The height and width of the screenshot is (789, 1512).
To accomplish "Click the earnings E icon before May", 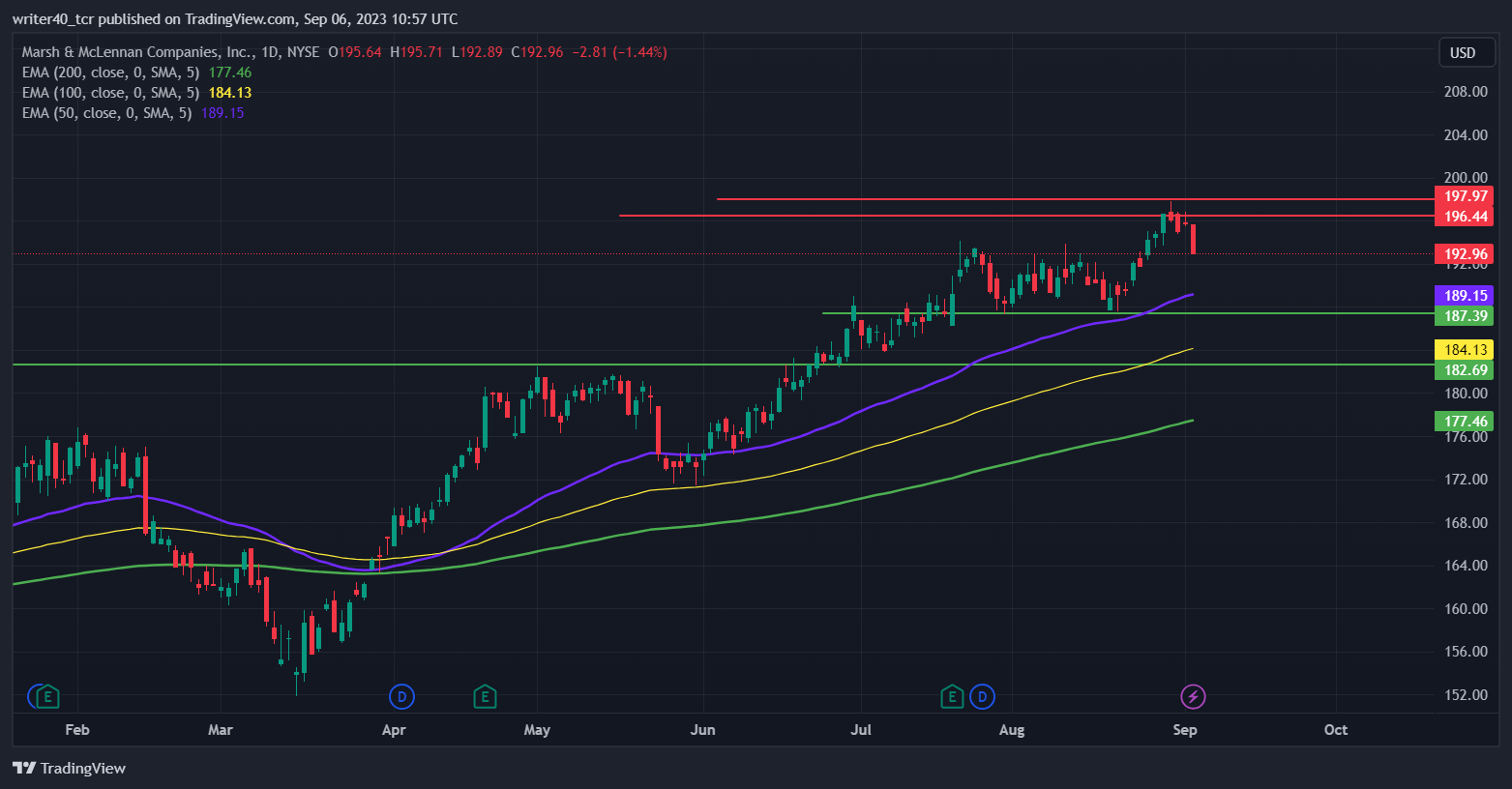I will 485,696.
